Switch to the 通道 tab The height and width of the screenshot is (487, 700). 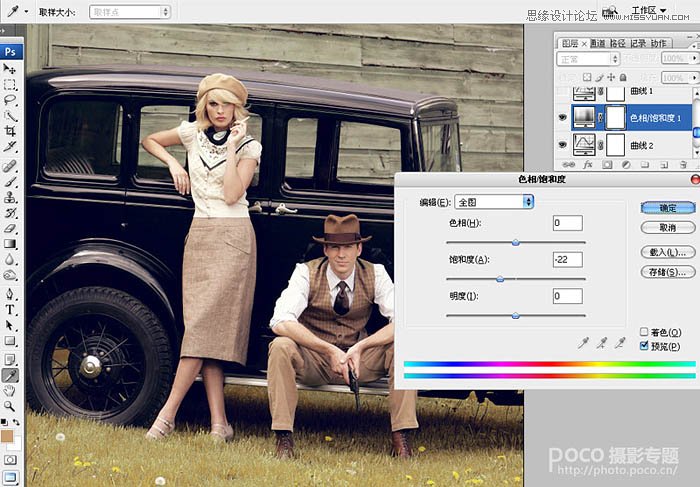[597, 43]
